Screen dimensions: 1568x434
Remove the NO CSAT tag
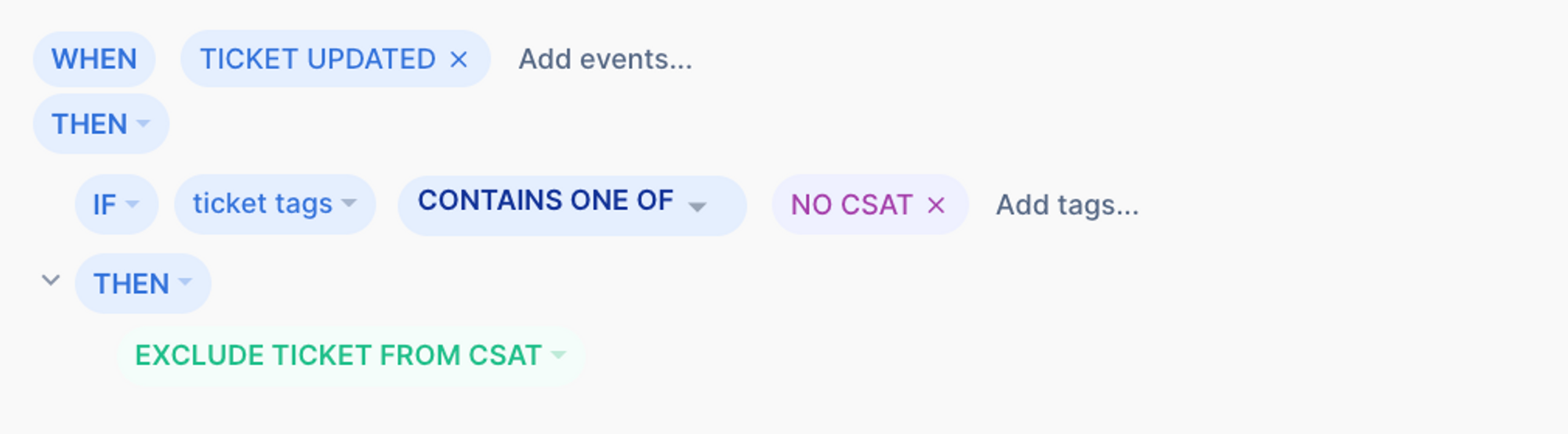click(936, 204)
